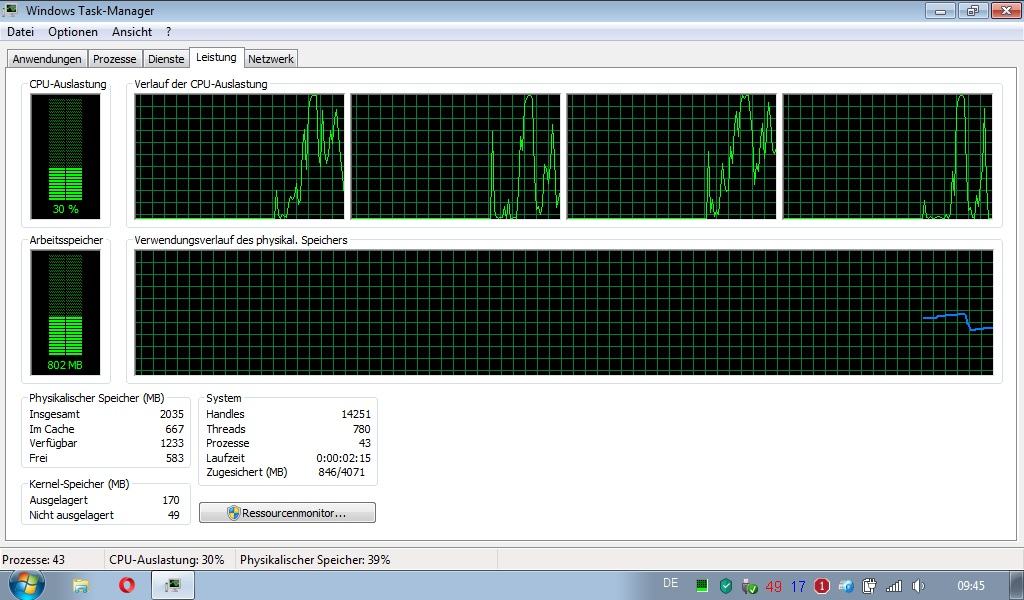Click the third CPU core history graph
The height and width of the screenshot is (600, 1024).
[x=671, y=156]
